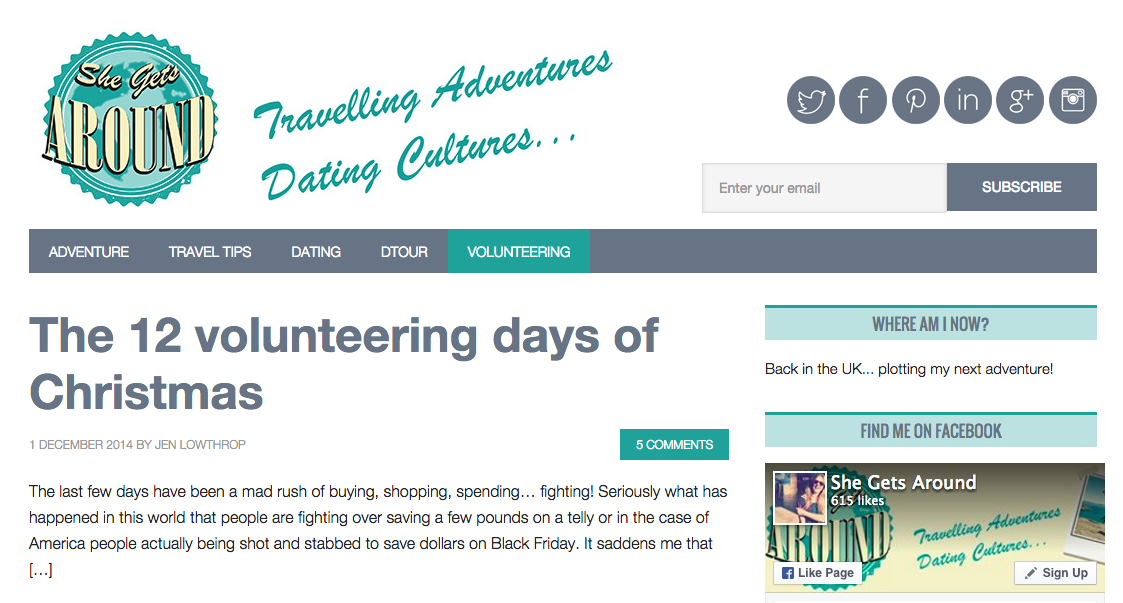This screenshot has height=603, width=1123.
Task: Open the Adventure menu item
Action: [89, 251]
